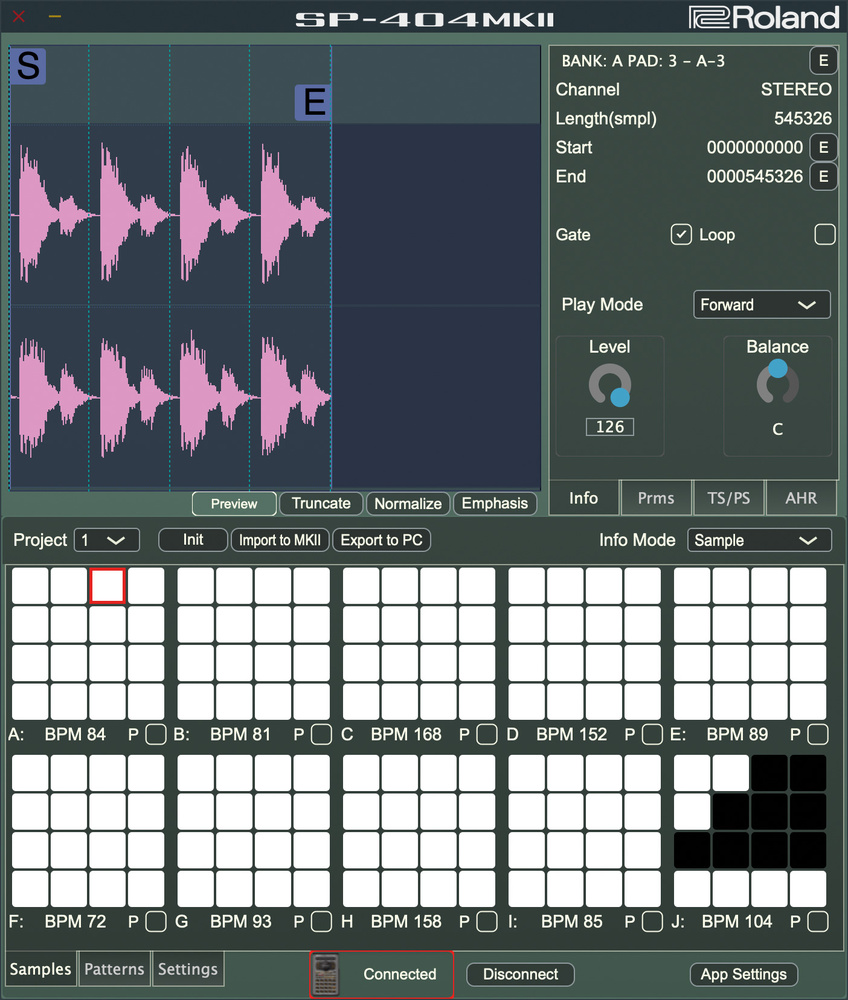Viewport: 848px width, 1000px height.
Task: Open the Samples tab
Action: point(40,969)
